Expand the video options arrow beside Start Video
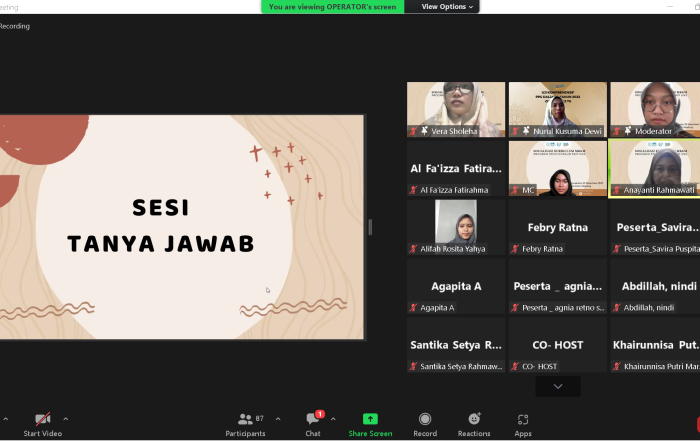 (66, 419)
